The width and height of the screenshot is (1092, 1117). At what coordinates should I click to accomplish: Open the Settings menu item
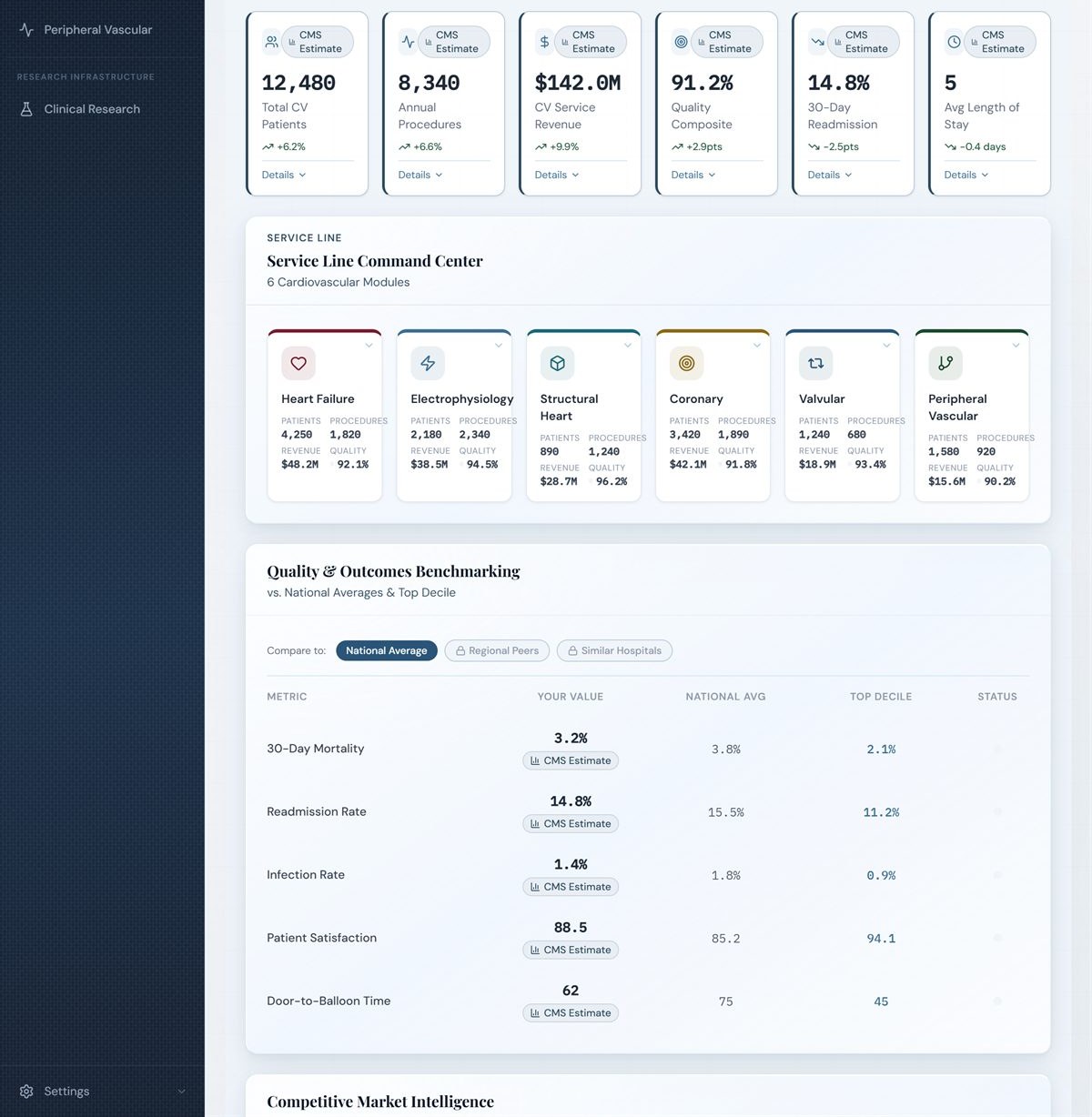[x=102, y=1092]
